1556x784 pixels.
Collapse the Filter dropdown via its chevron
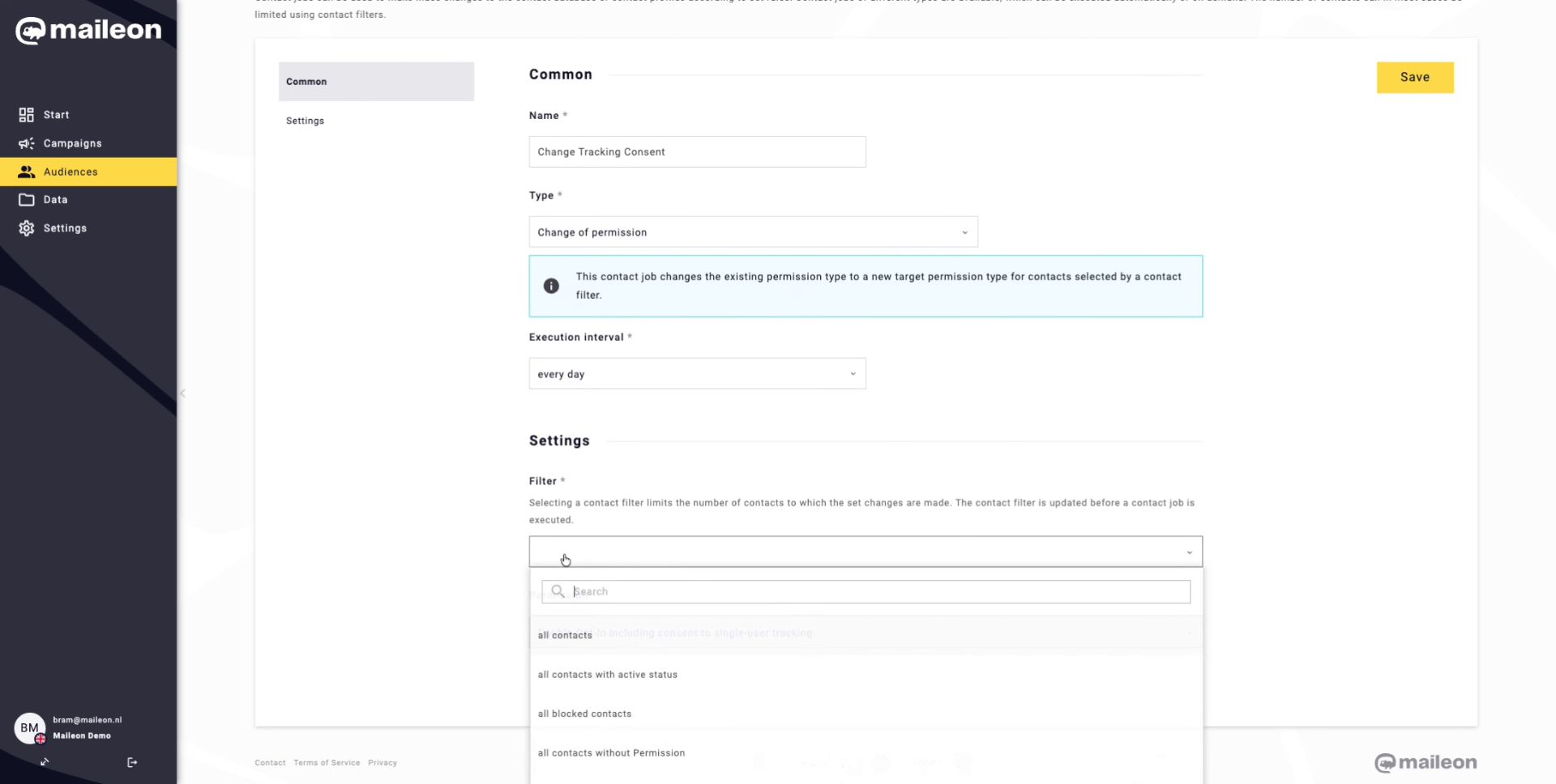coord(1189,552)
